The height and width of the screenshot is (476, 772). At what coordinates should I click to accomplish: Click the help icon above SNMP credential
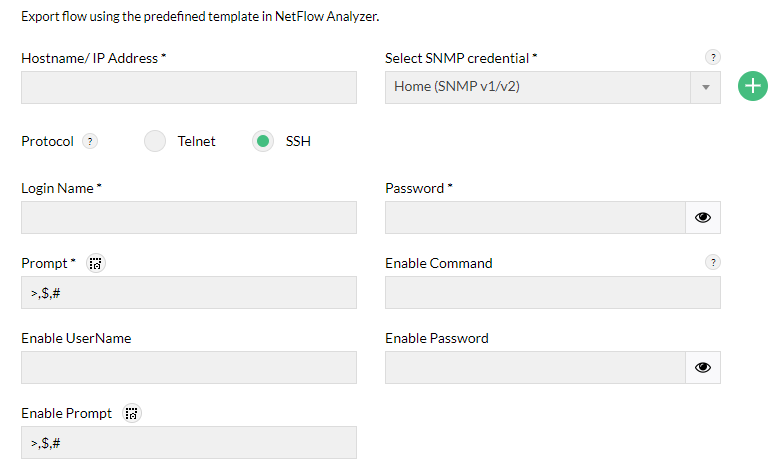pyautogui.click(x=712, y=58)
